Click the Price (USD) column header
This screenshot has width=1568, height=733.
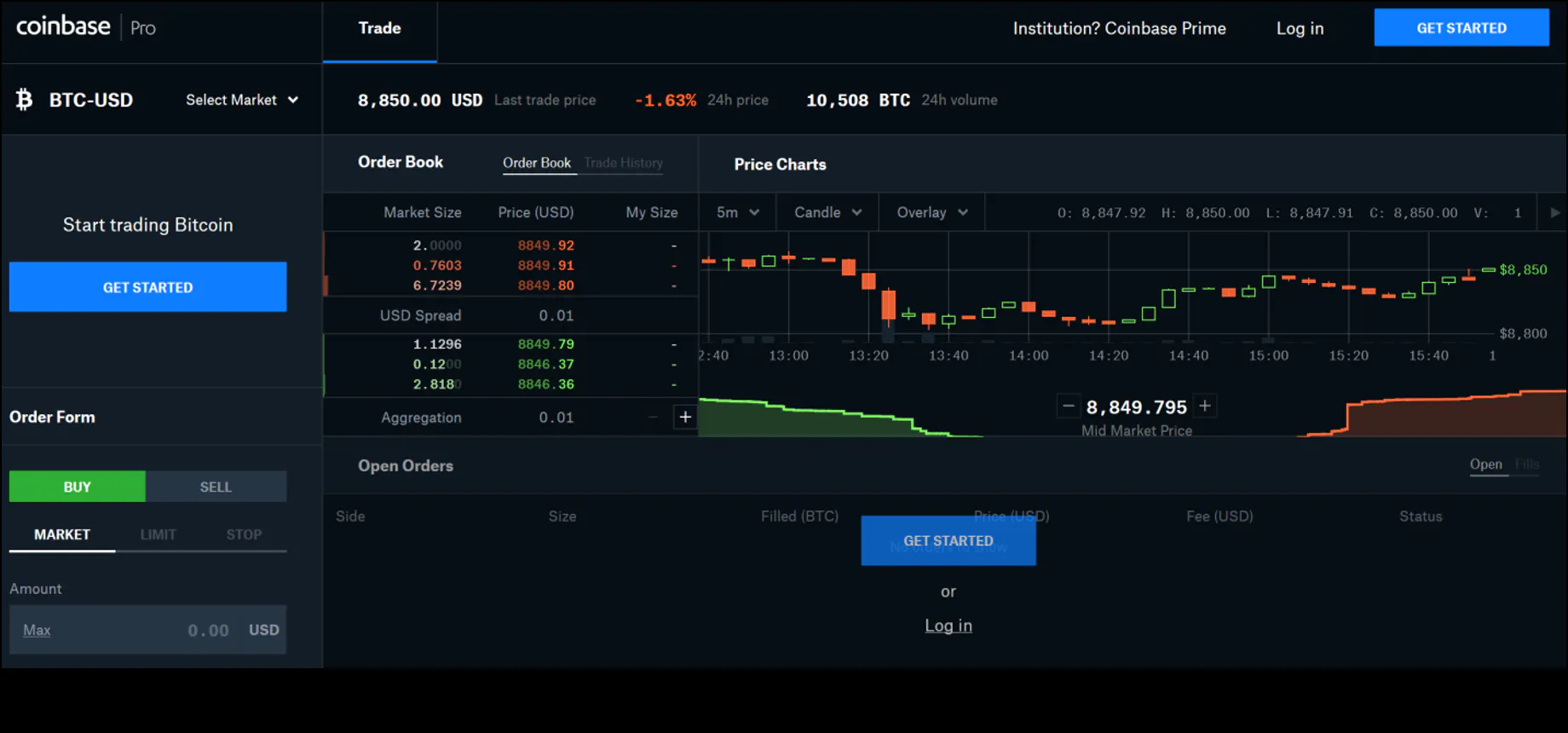(x=535, y=212)
